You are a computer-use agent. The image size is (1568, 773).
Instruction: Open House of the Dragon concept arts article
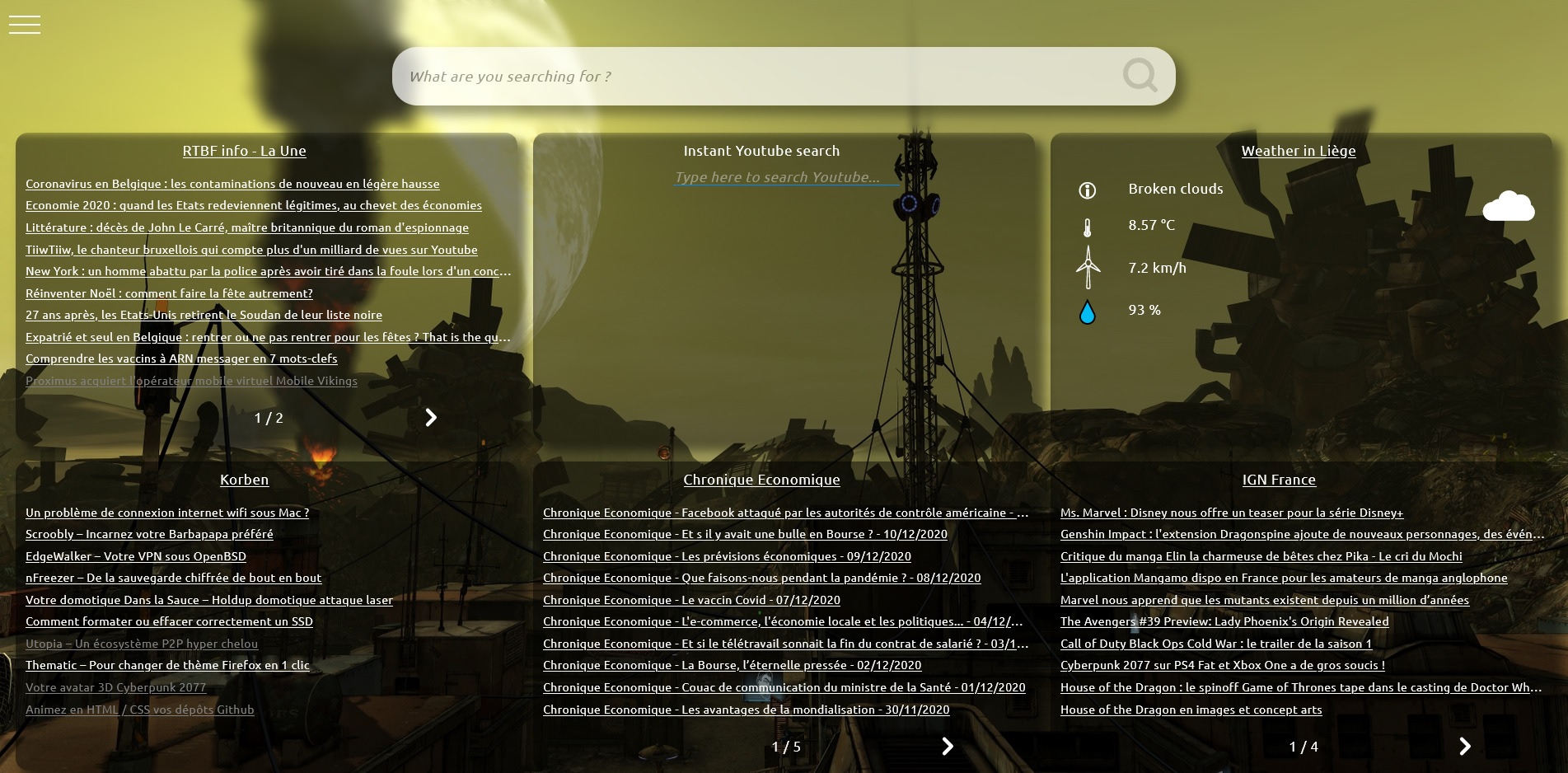point(1191,710)
